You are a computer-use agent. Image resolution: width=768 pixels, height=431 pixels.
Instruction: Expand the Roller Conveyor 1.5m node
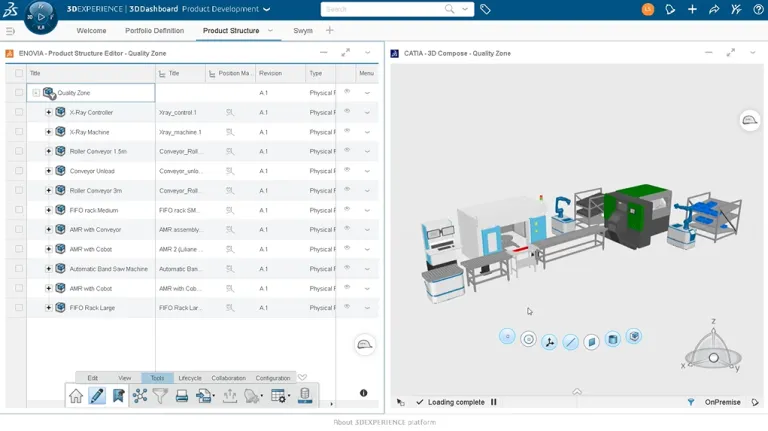[48, 151]
